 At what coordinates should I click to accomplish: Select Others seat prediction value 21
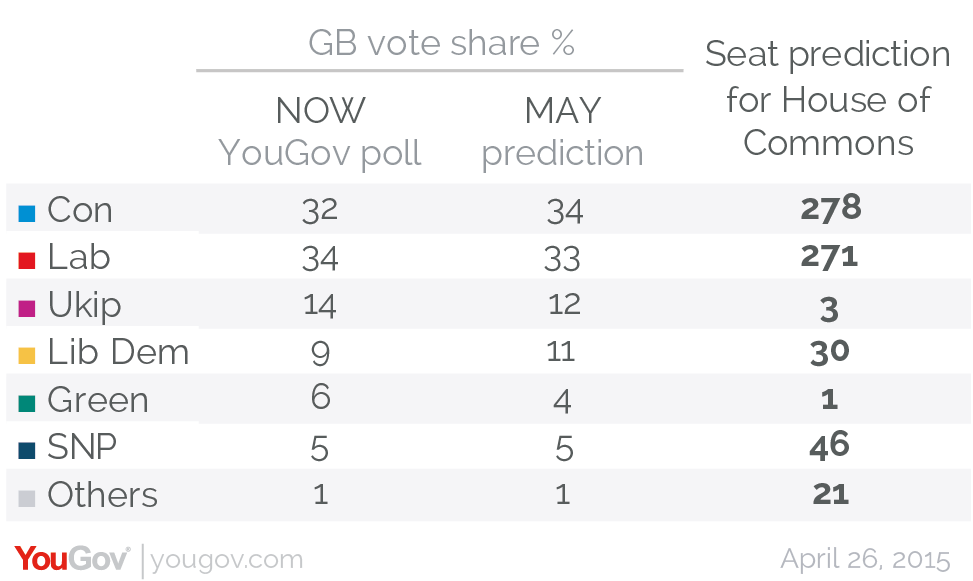point(831,494)
